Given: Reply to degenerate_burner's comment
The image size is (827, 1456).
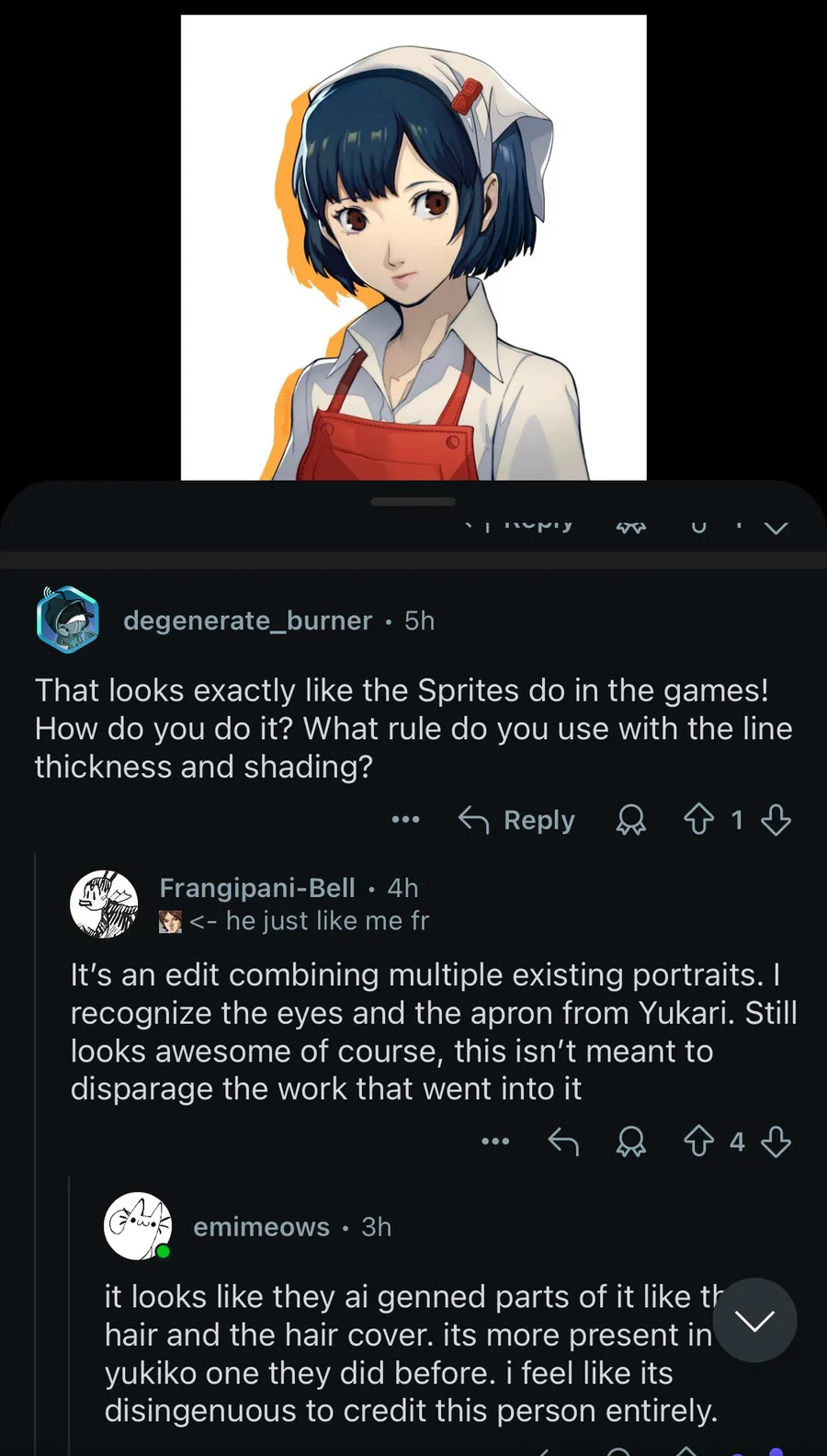Looking at the screenshot, I should point(517,819).
